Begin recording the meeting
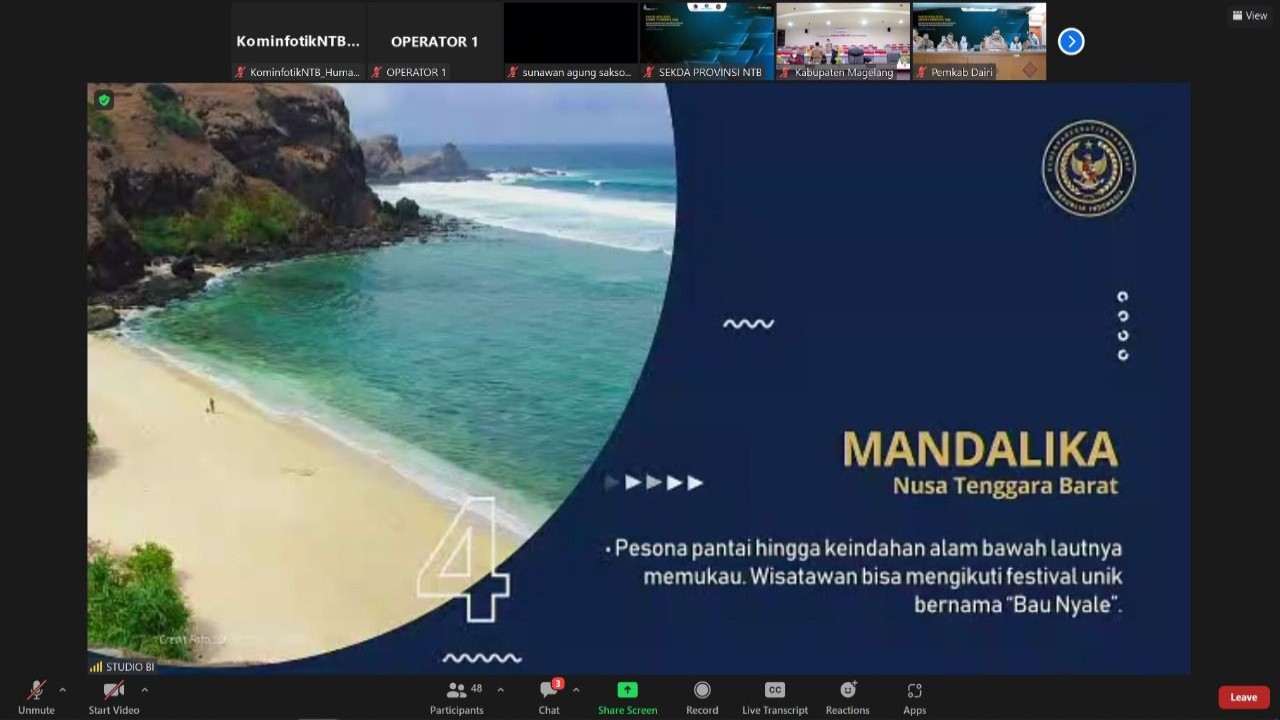The width and height of the screenshot is (1280, 720). (702, 697)
